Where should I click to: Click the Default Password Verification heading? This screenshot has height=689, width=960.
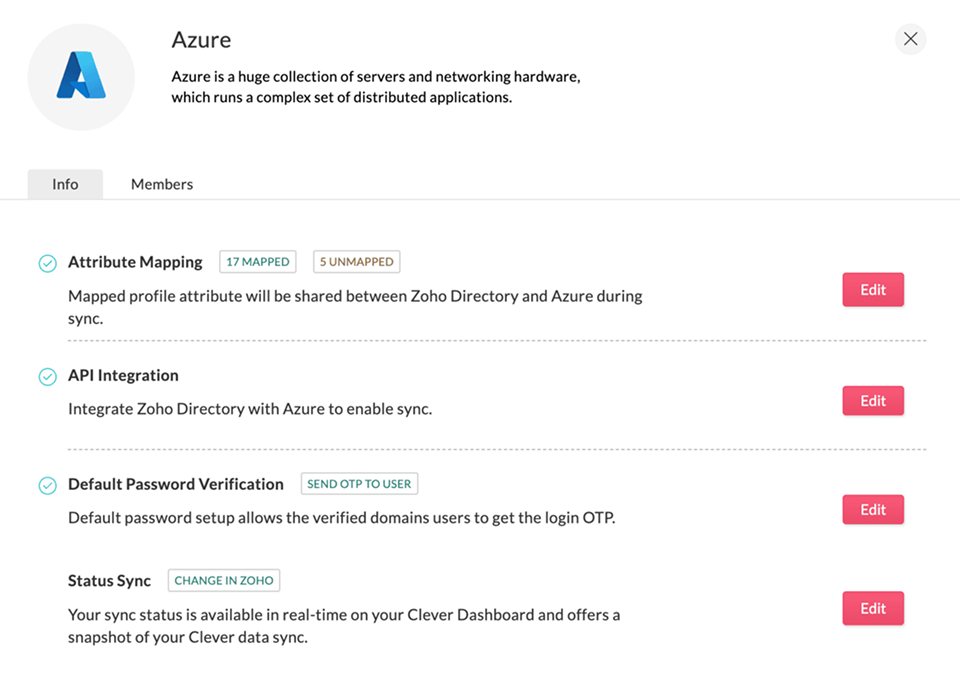coord(176,484)
